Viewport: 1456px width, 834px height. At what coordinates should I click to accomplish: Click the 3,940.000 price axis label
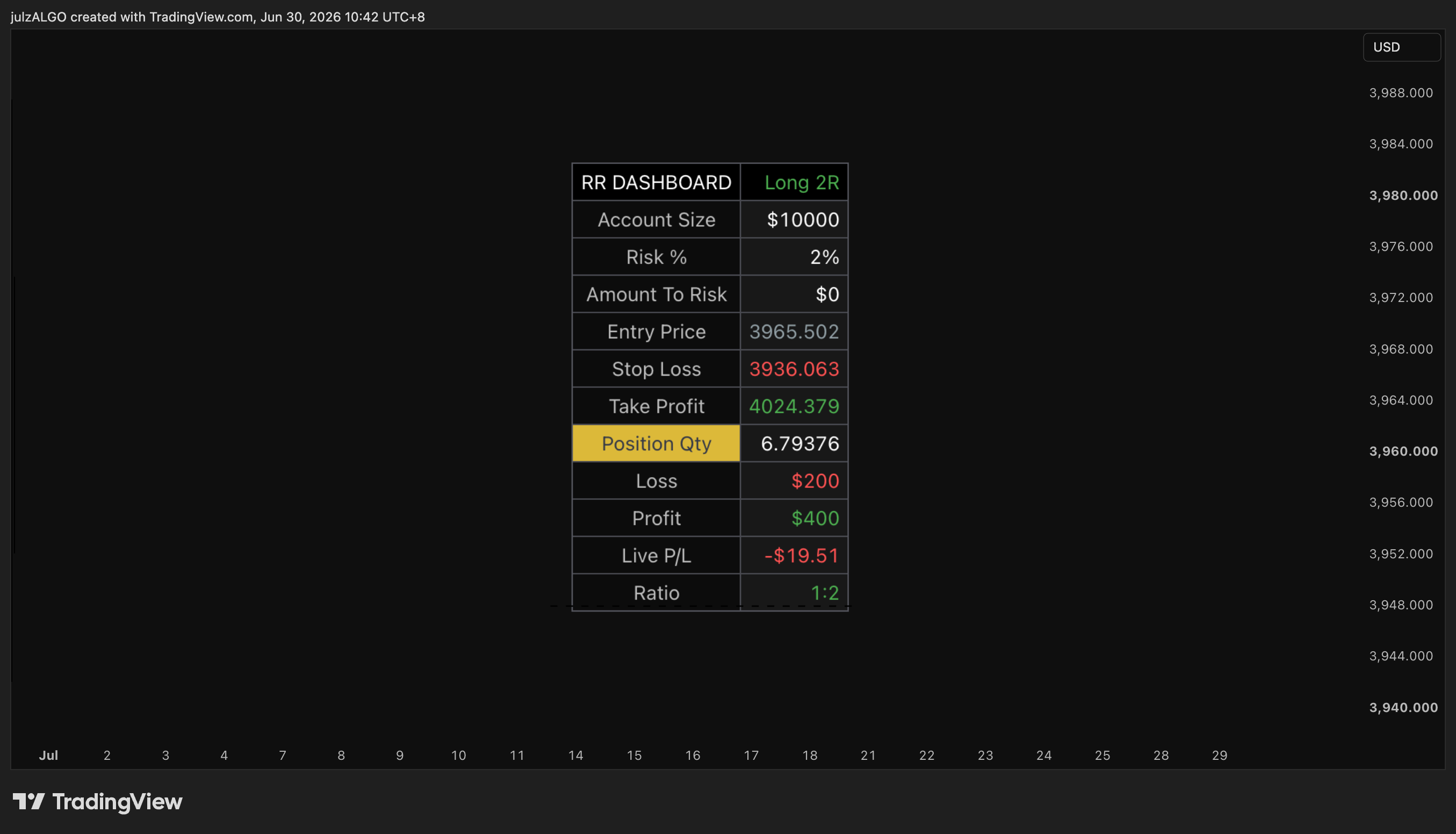pos(1403,707)
